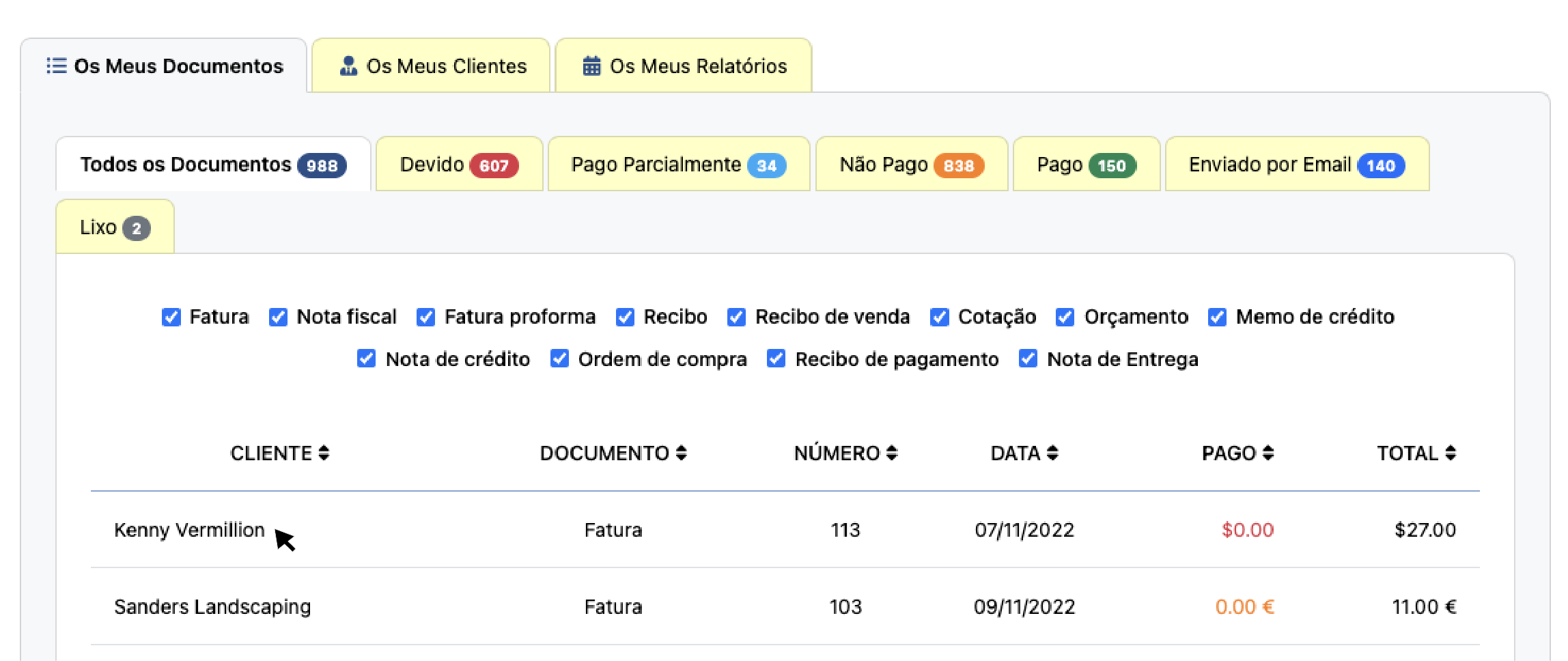The width and height of the screenshot is (1568, 661).
Task: Click the orange 0.00 € paid amount
Action: coord(1244,606)
